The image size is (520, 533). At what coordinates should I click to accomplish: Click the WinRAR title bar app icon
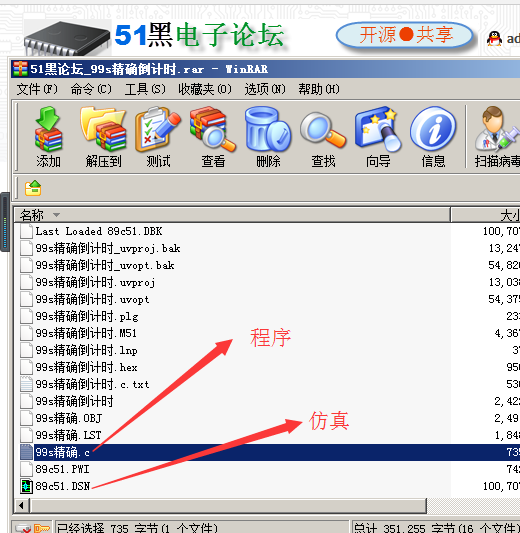pyautogui.click(x=20, y=69)
